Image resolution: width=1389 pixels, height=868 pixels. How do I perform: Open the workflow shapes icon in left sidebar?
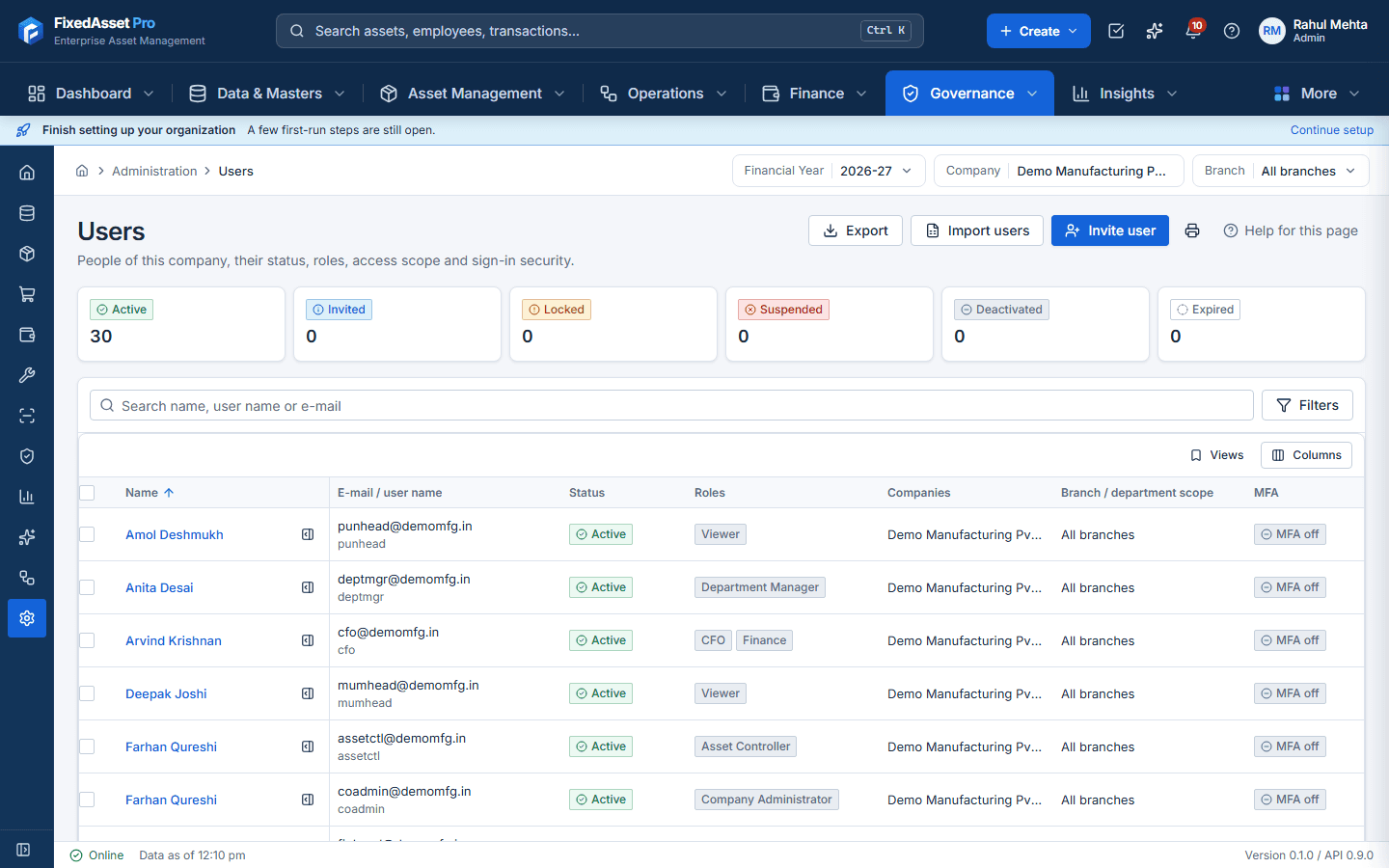point(27,578)
